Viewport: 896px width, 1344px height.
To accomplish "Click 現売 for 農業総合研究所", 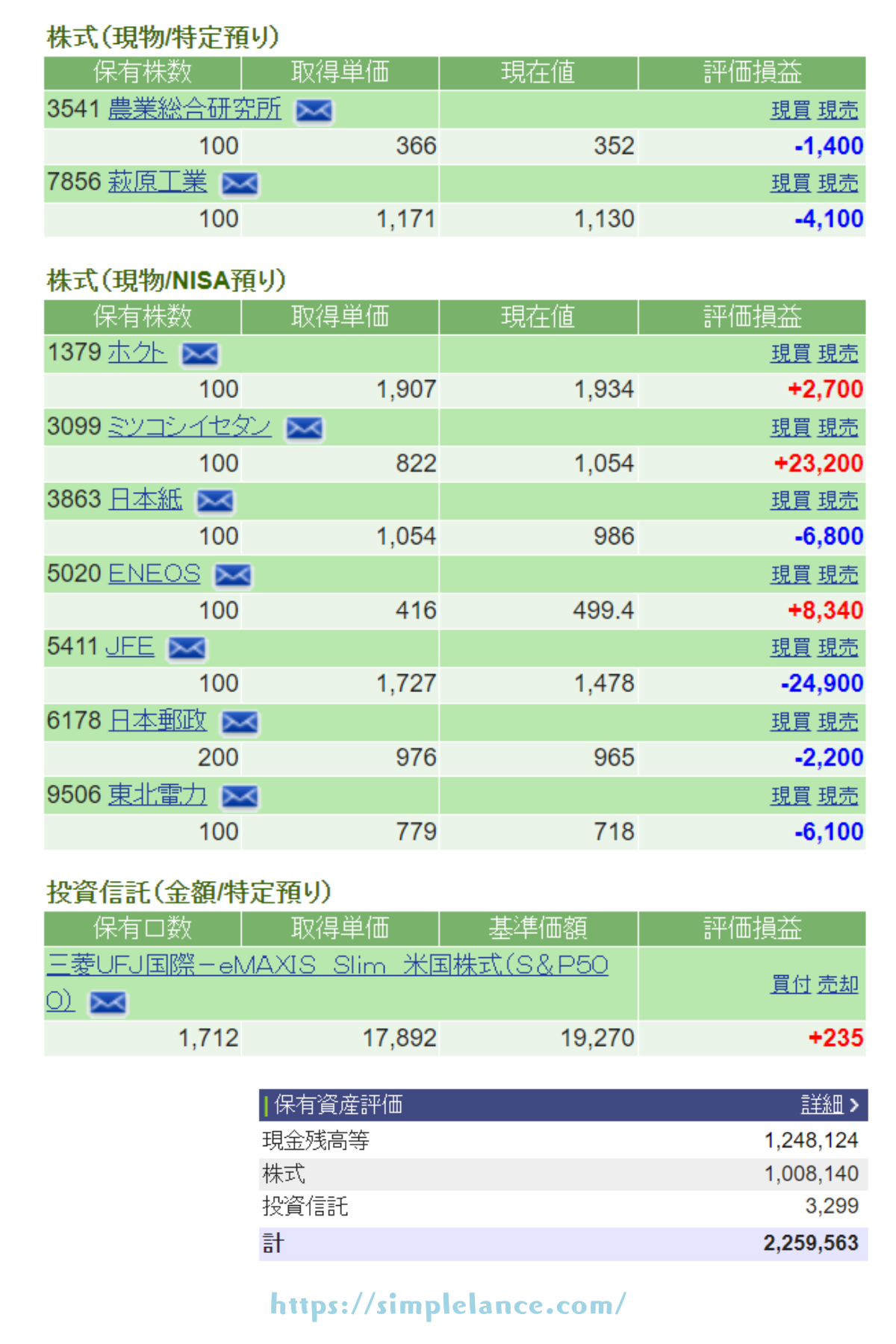I will [x=838, y=111].
